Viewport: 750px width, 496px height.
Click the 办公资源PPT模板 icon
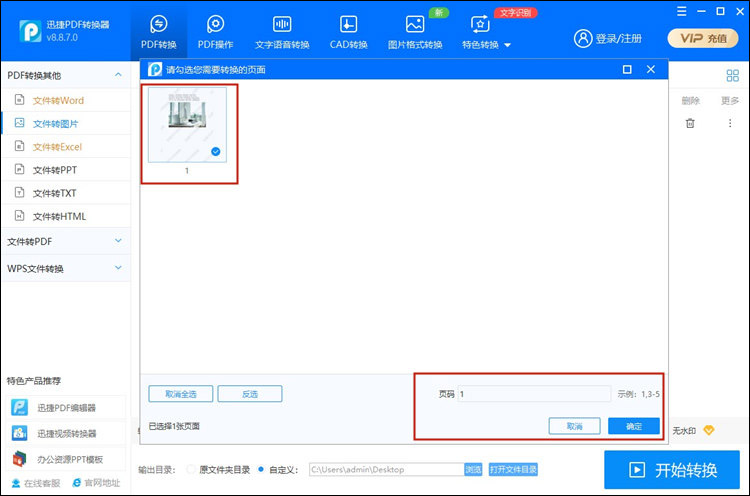click(20, 459)
